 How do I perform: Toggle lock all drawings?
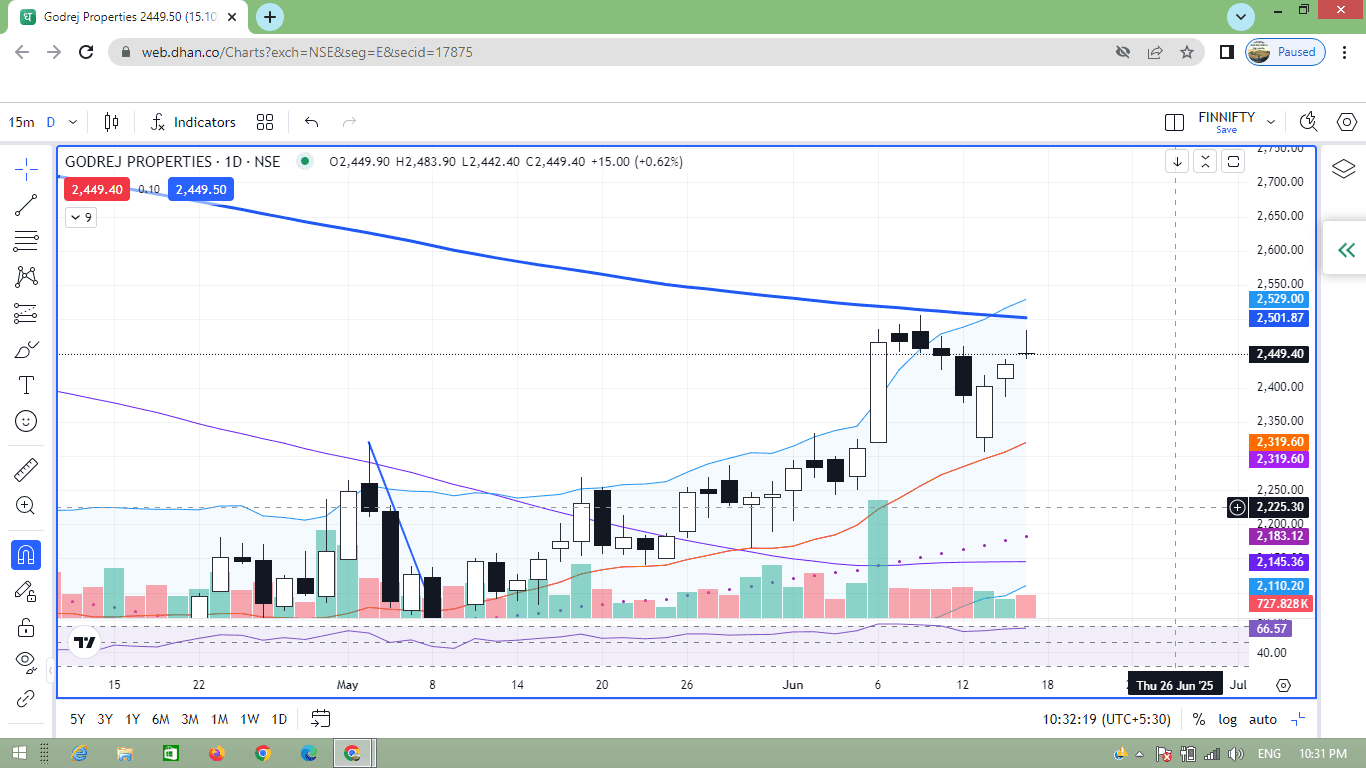pos(26,627)
